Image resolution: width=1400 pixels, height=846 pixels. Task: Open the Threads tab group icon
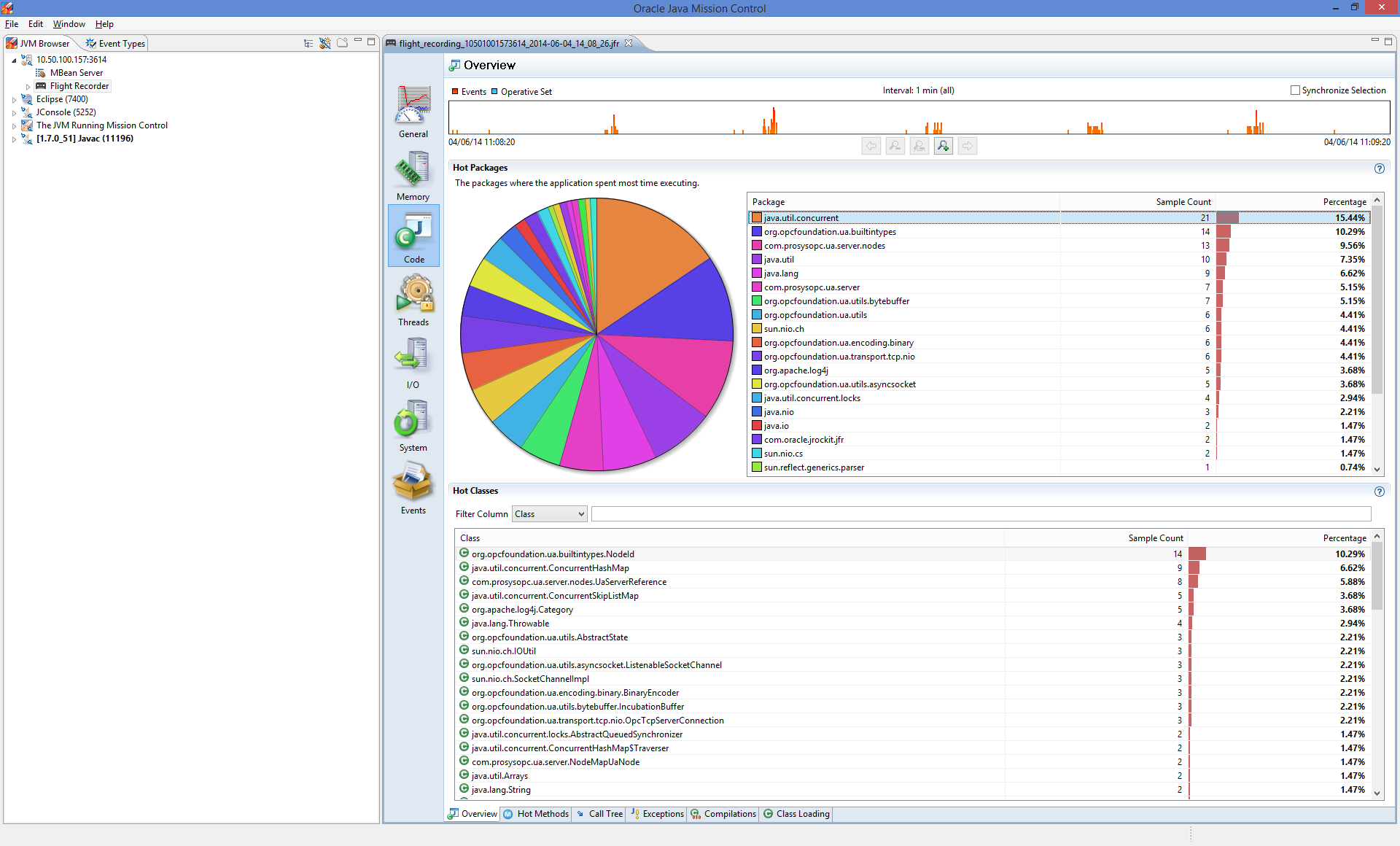click(413, 300)
